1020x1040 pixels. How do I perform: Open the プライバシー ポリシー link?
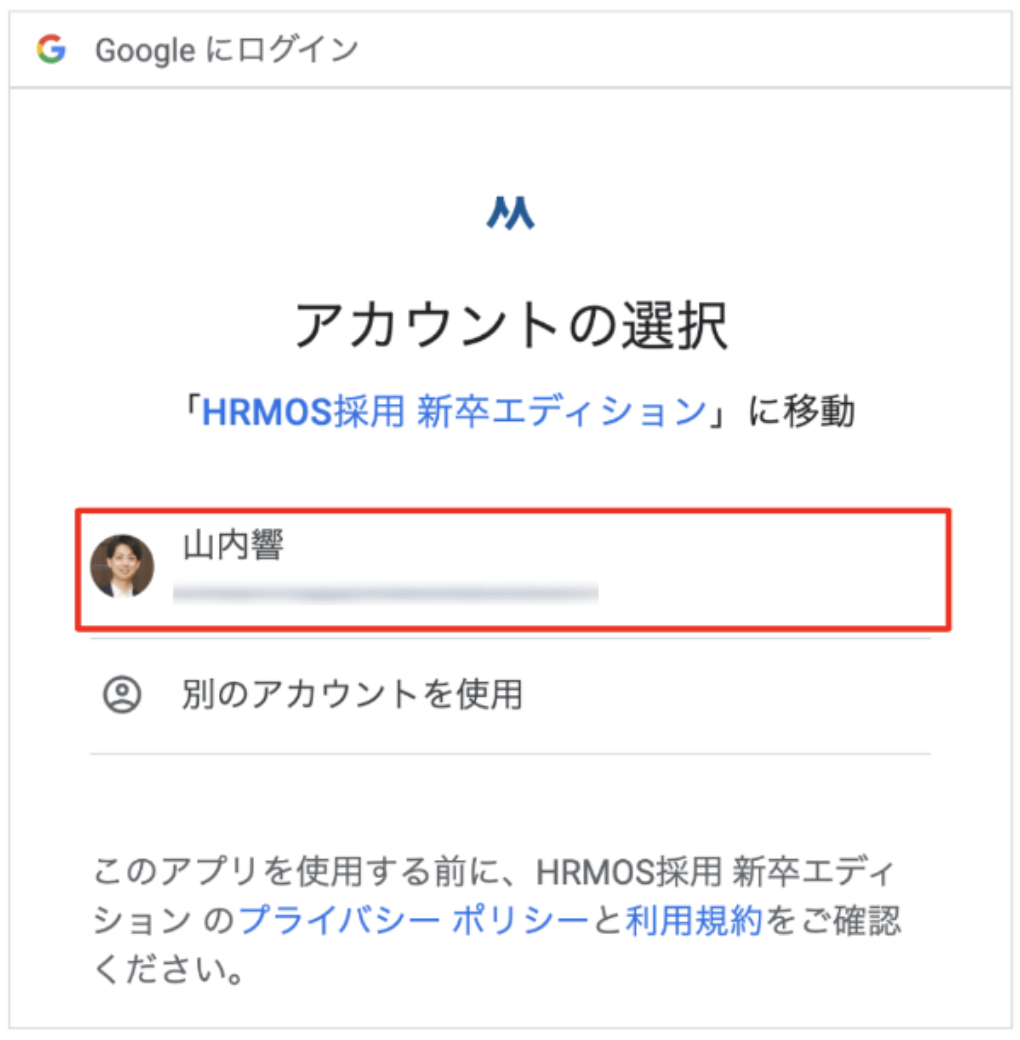[414, 920]
